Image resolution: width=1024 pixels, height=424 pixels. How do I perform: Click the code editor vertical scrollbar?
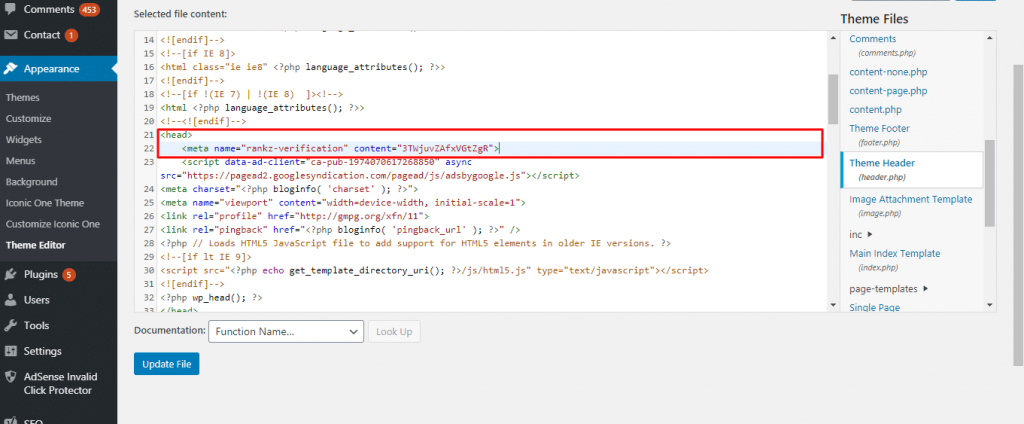[x=832, y=100]
